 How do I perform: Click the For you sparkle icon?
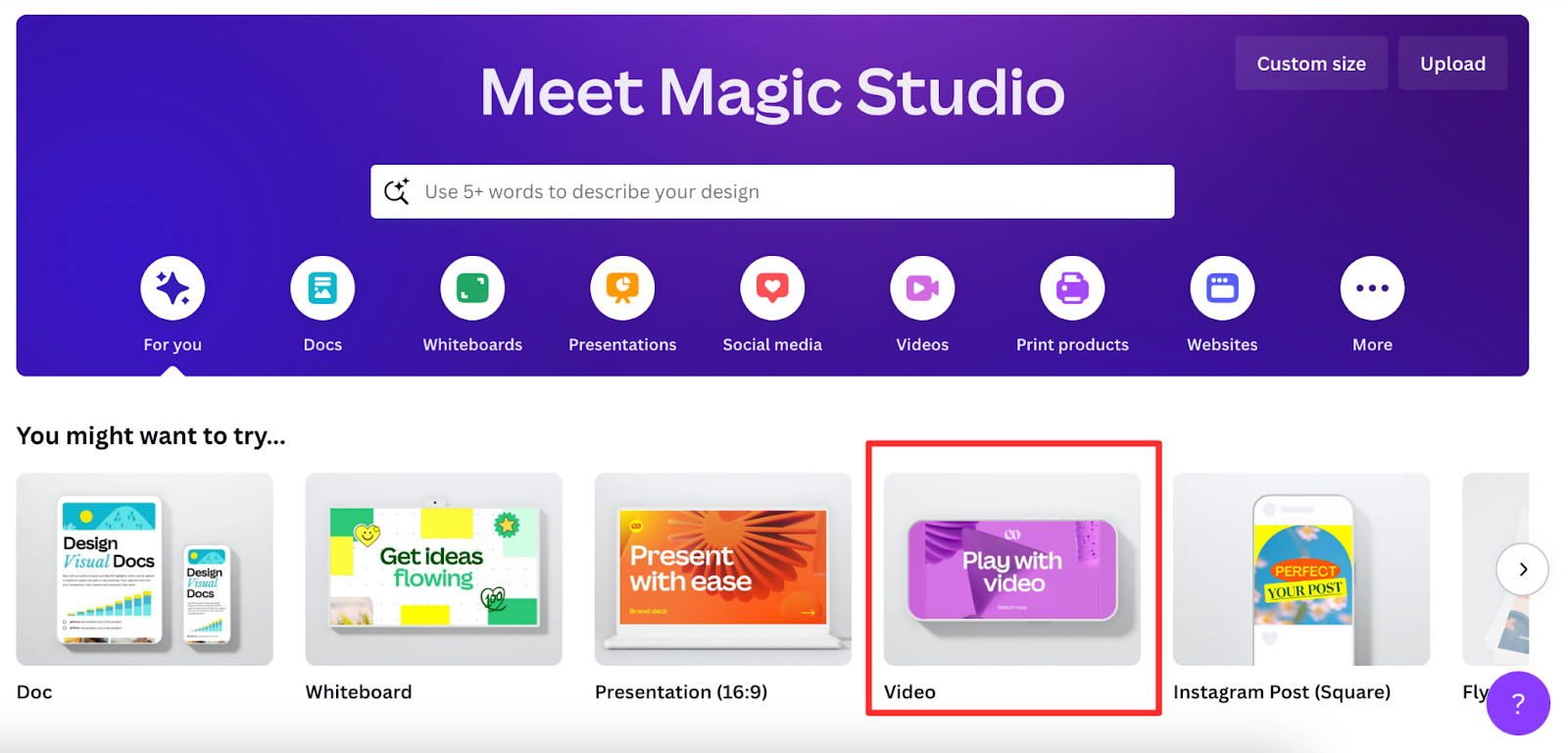tap(172, 288)
